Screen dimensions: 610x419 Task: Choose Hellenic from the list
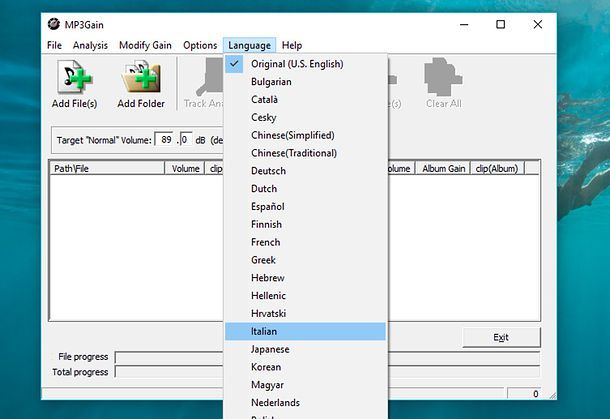coord(305,296)
